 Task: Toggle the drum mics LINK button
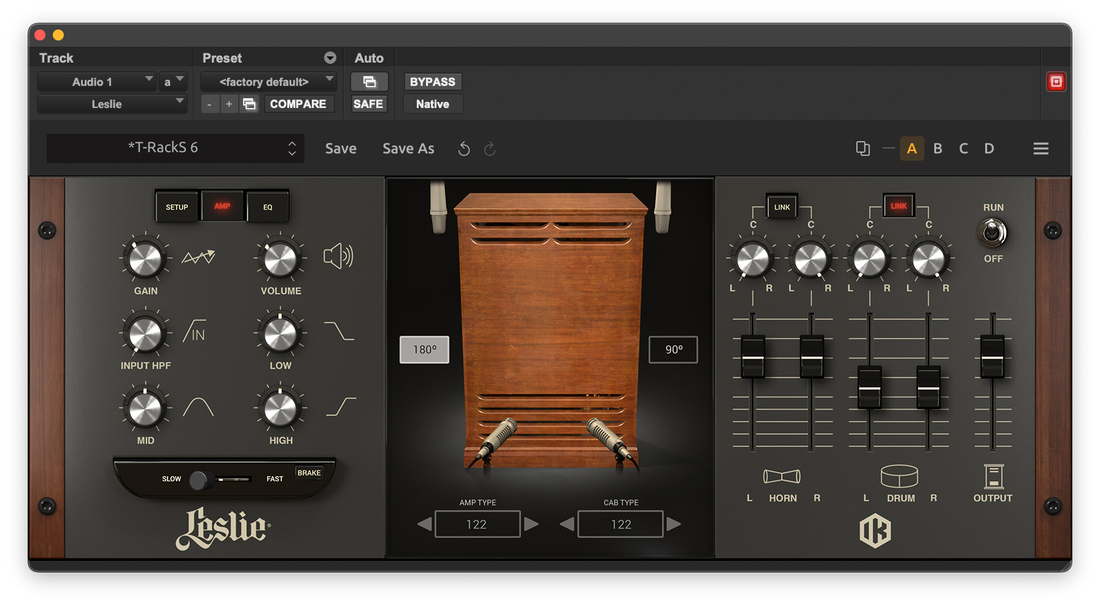[899, 206]
